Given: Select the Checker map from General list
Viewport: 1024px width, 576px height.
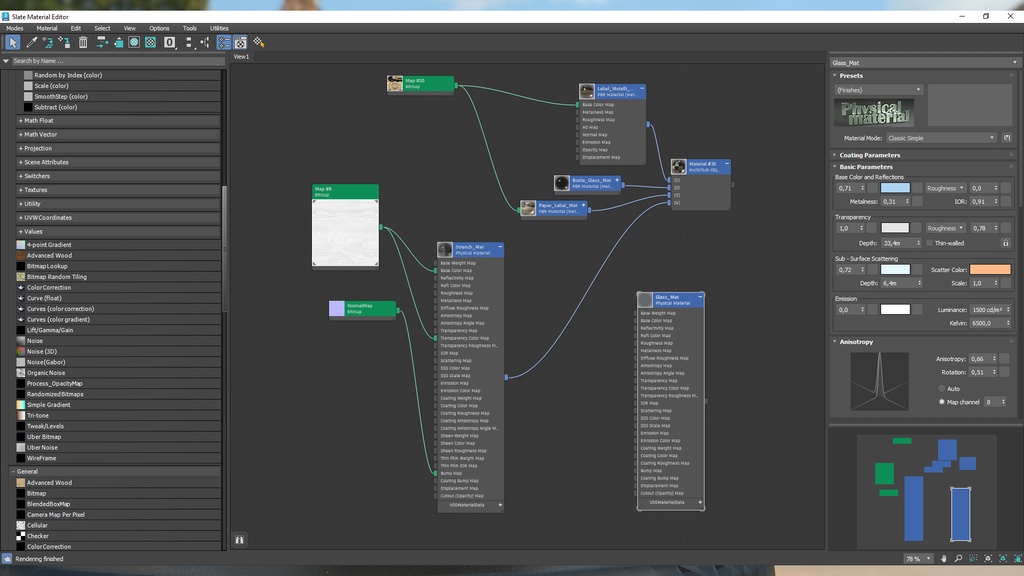Looking at the screenshot, I should [38, 536].
